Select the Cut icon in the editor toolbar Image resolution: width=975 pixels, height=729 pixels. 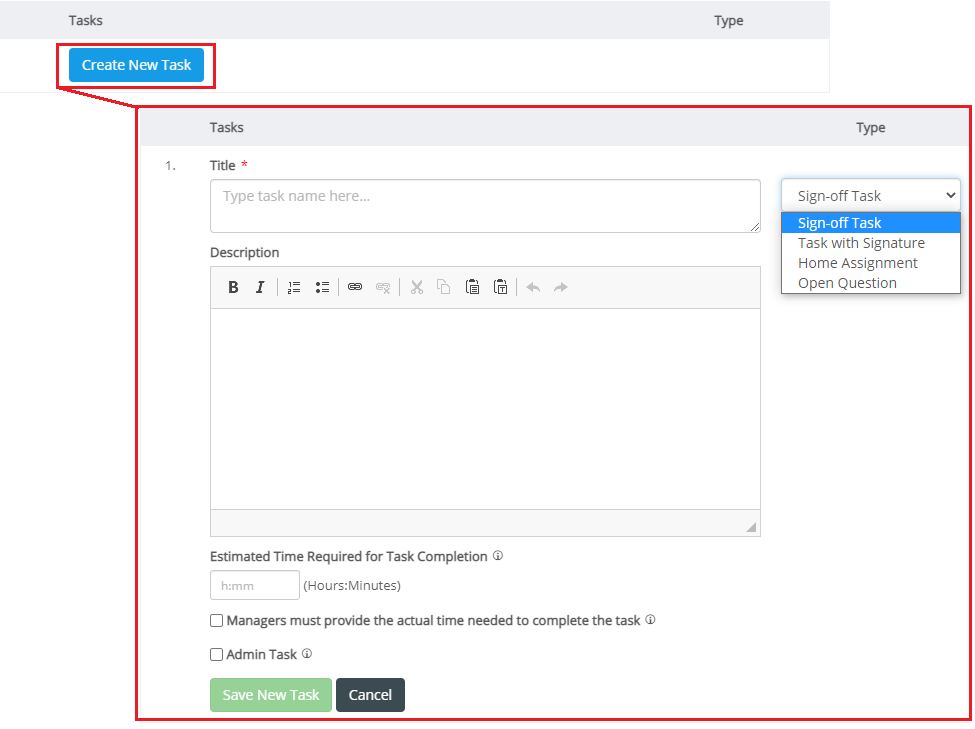click(x=416, y=287)
